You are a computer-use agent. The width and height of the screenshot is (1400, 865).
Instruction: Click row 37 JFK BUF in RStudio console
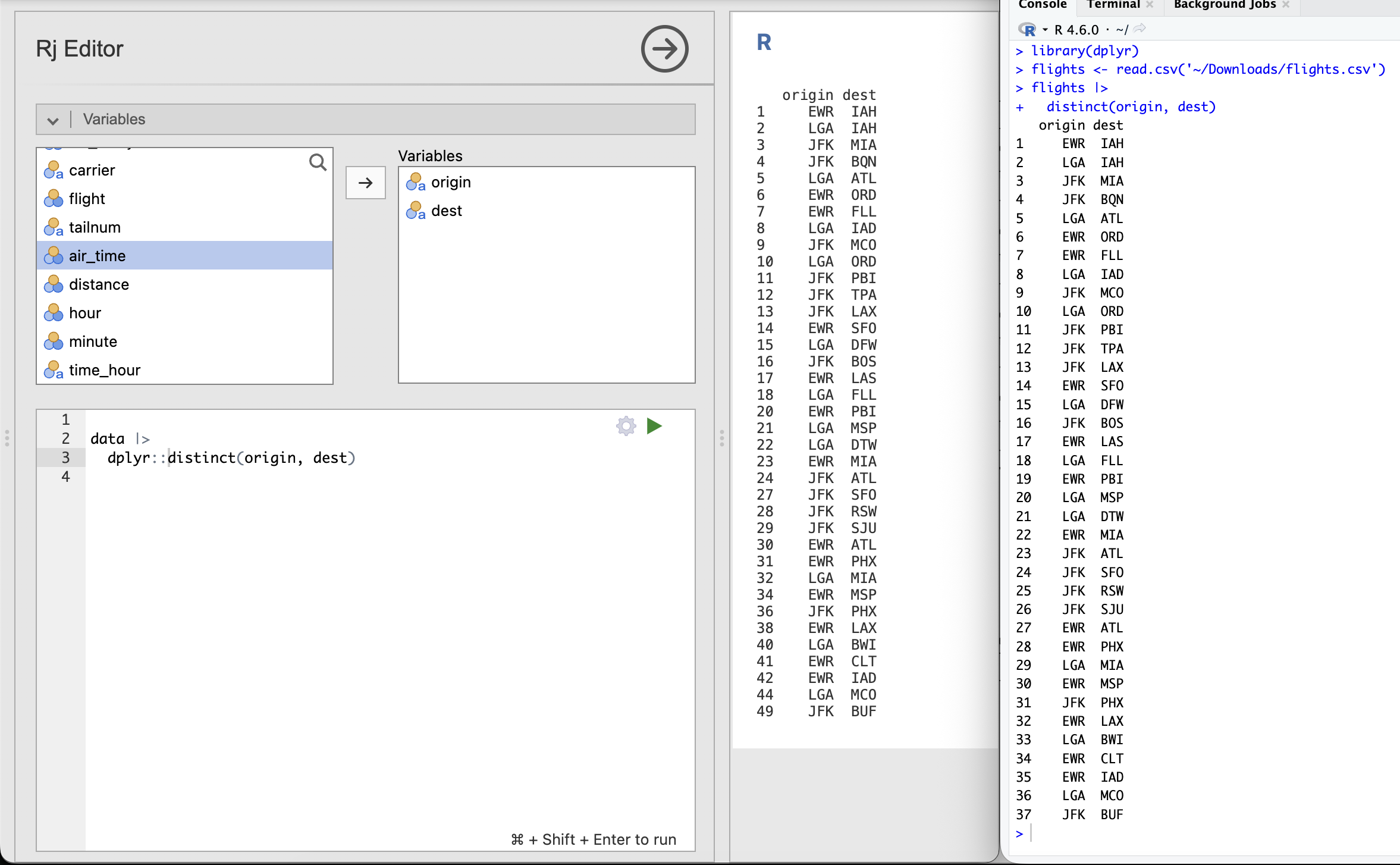click(1069, 814)
